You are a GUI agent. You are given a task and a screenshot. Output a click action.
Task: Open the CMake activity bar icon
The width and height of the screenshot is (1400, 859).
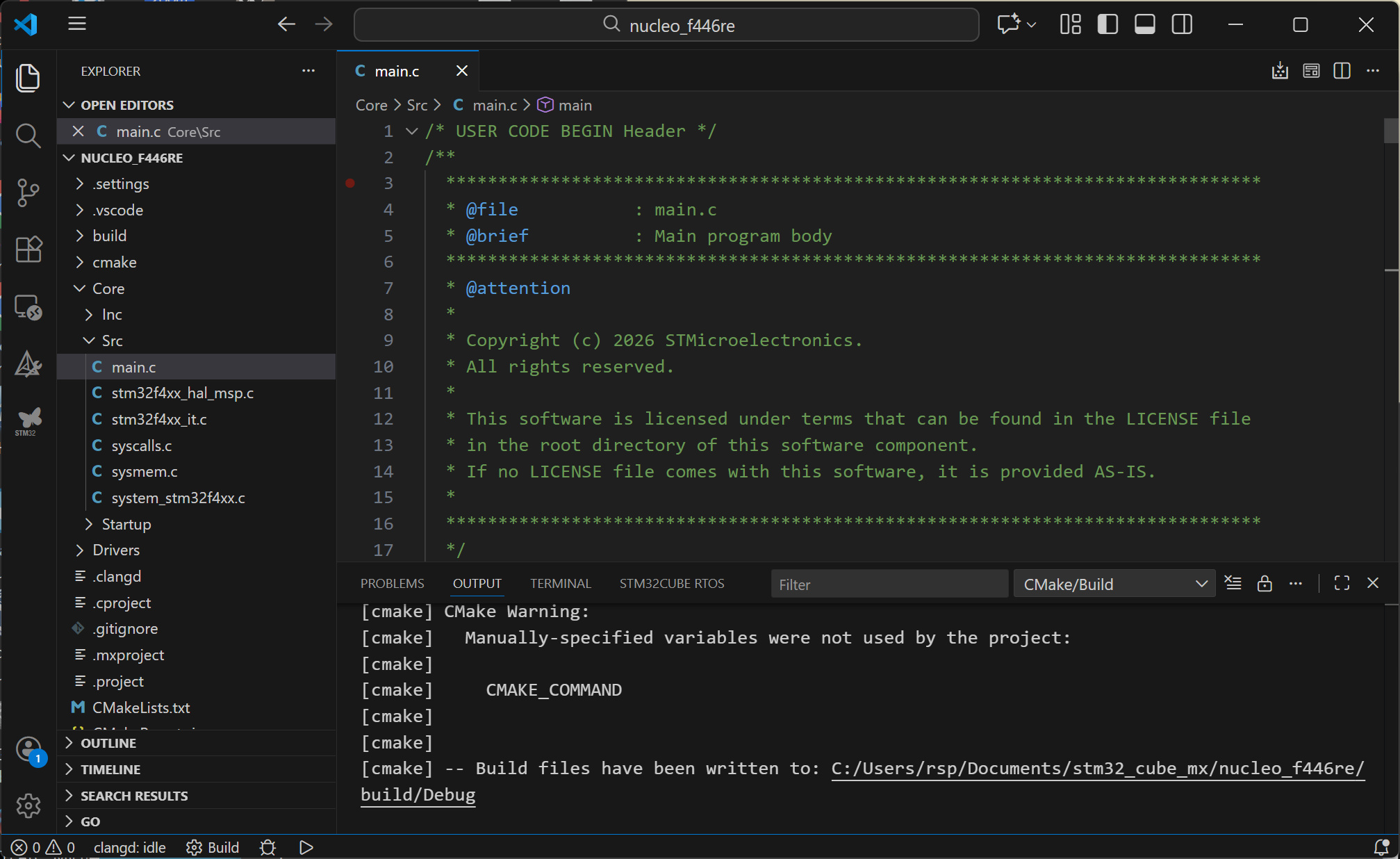[x=28, y=364]
